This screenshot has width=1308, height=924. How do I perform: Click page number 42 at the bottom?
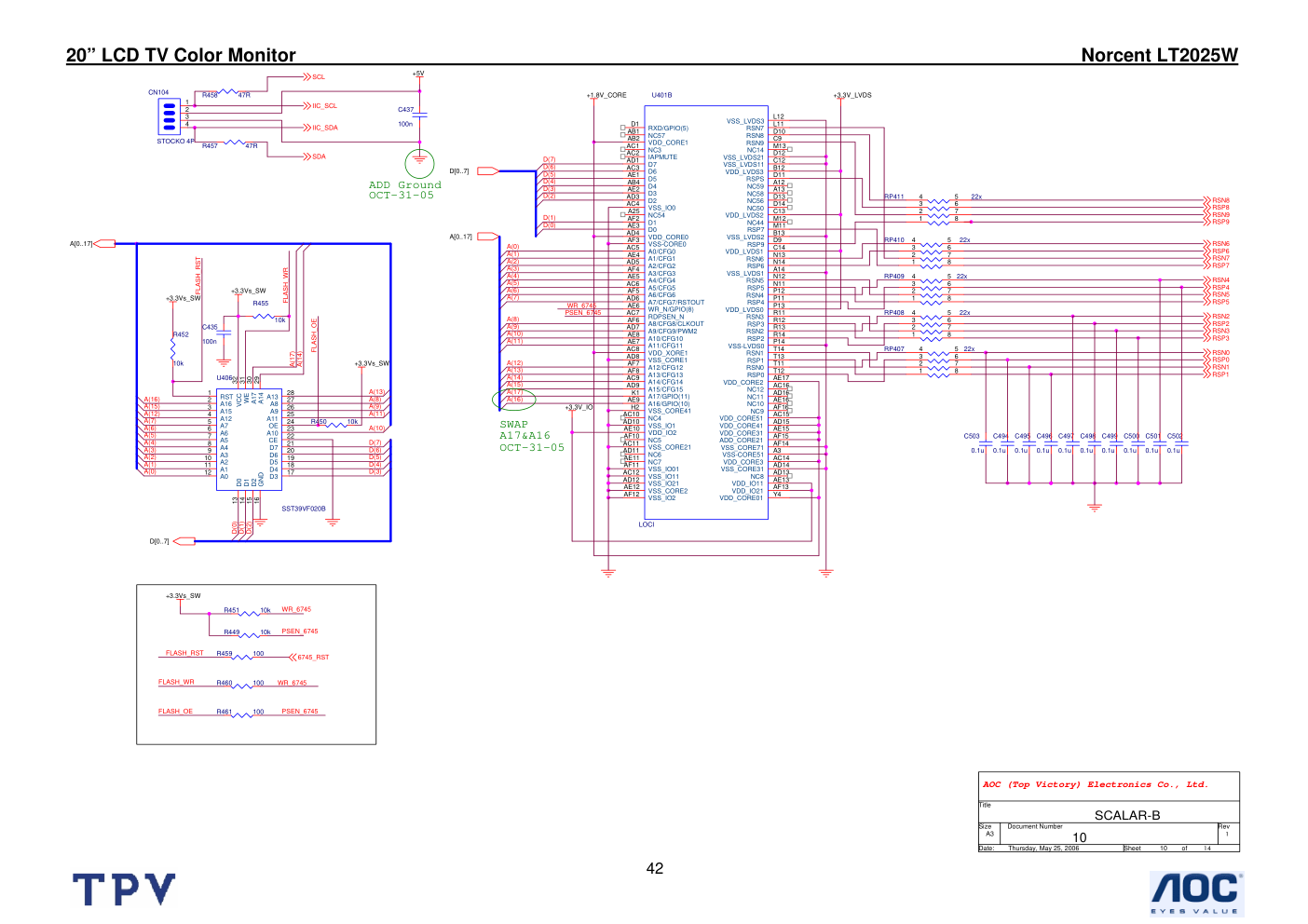tap(655, 868)
